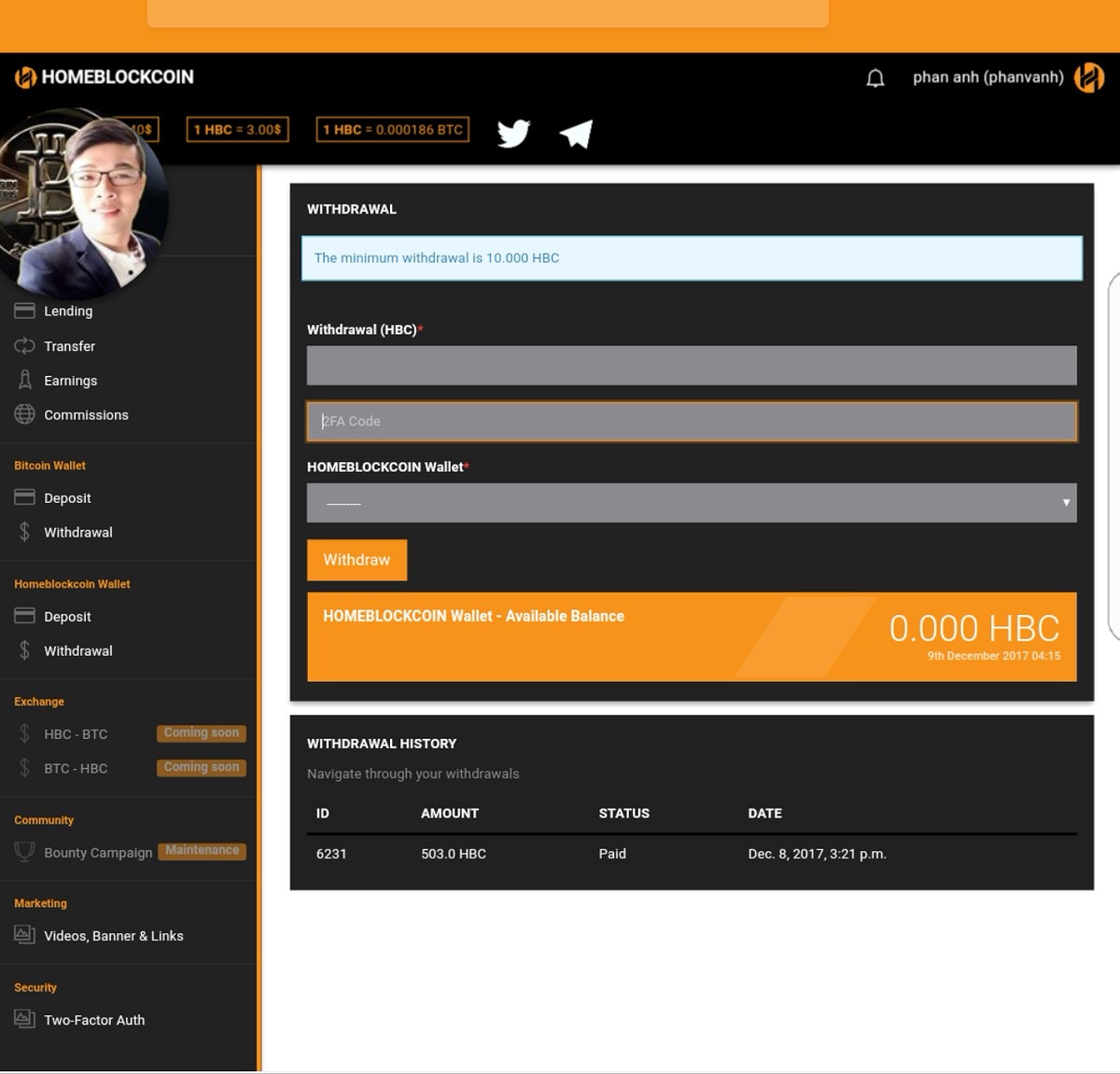Image resolution: width=1120 pixels, height=1074 pixels.
Task: Click the WITHDRAWAL form panel heading
Action: pos(352,209)
